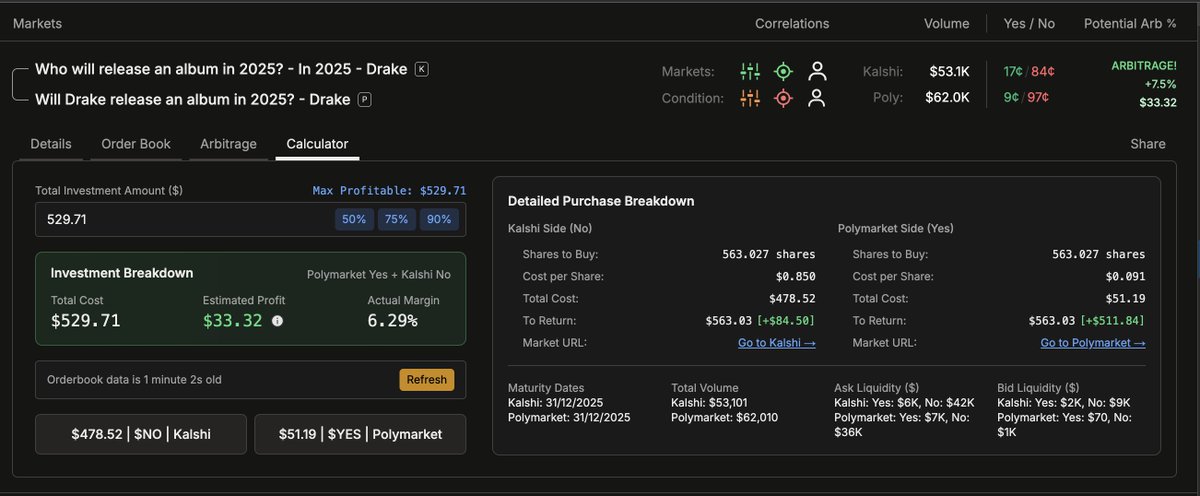Viewport: 1200px width, 496px height.
Task: Click the green sliders icon in Markets row
Action: [x=750, y=71]
